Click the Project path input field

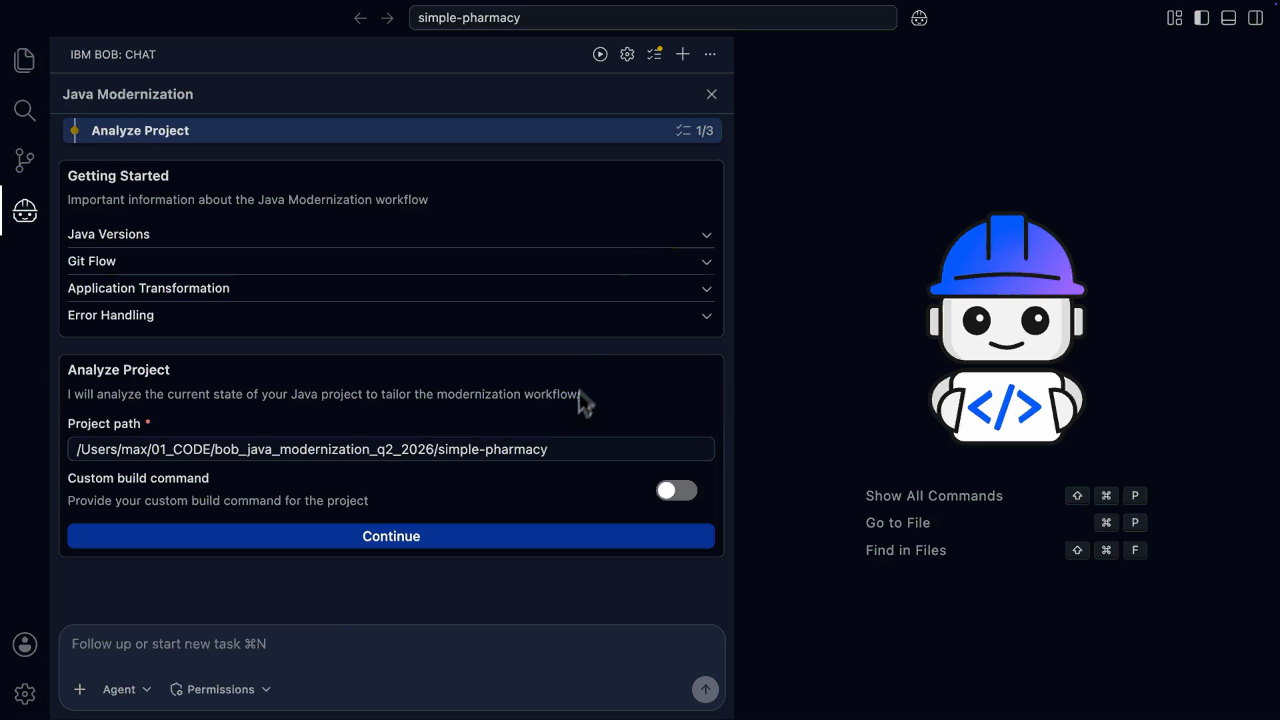(391, 449)
